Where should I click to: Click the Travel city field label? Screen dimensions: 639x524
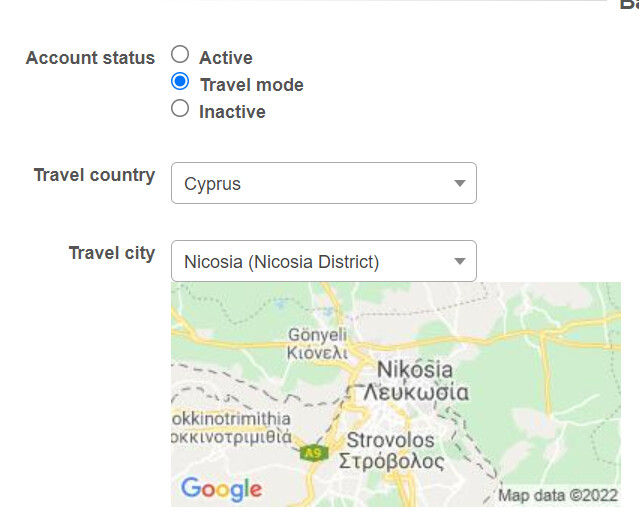click(112, 253)
